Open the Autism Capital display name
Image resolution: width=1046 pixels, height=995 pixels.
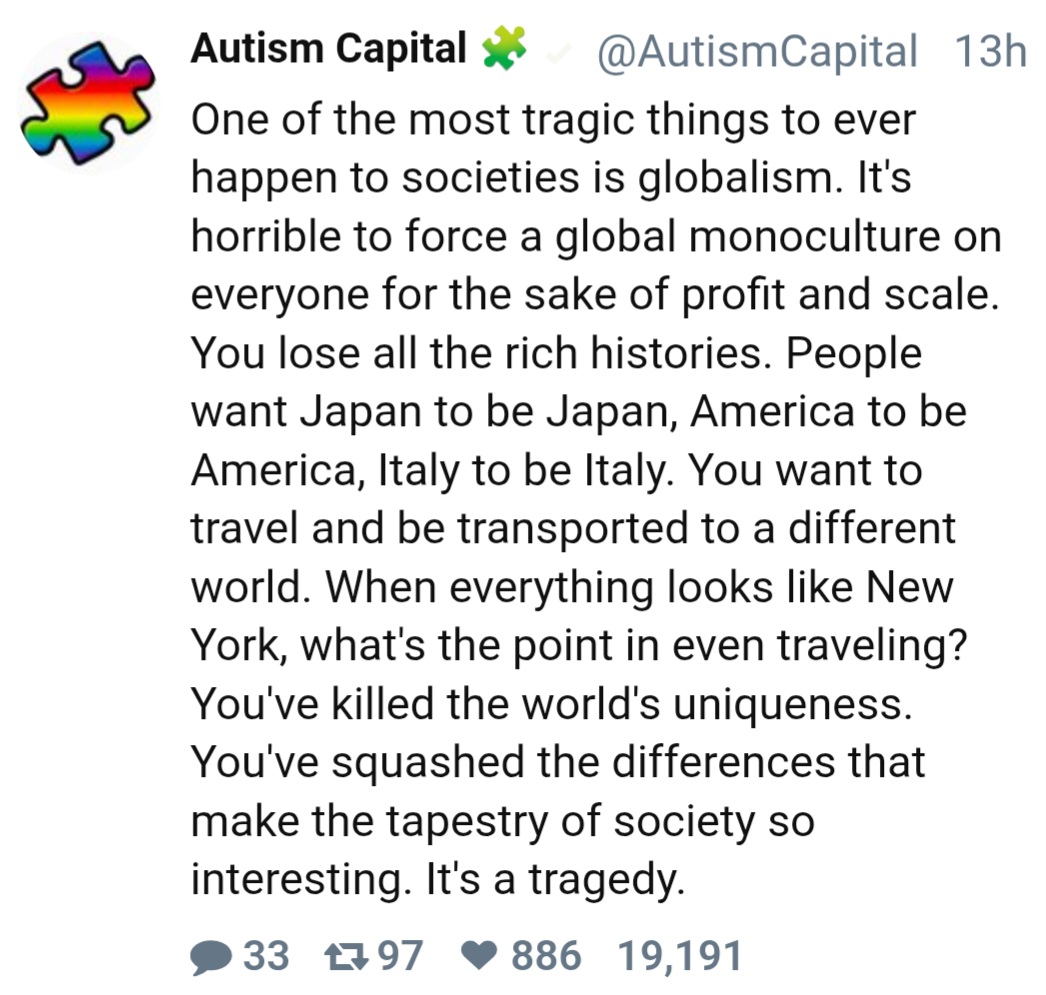pos(329,50)
